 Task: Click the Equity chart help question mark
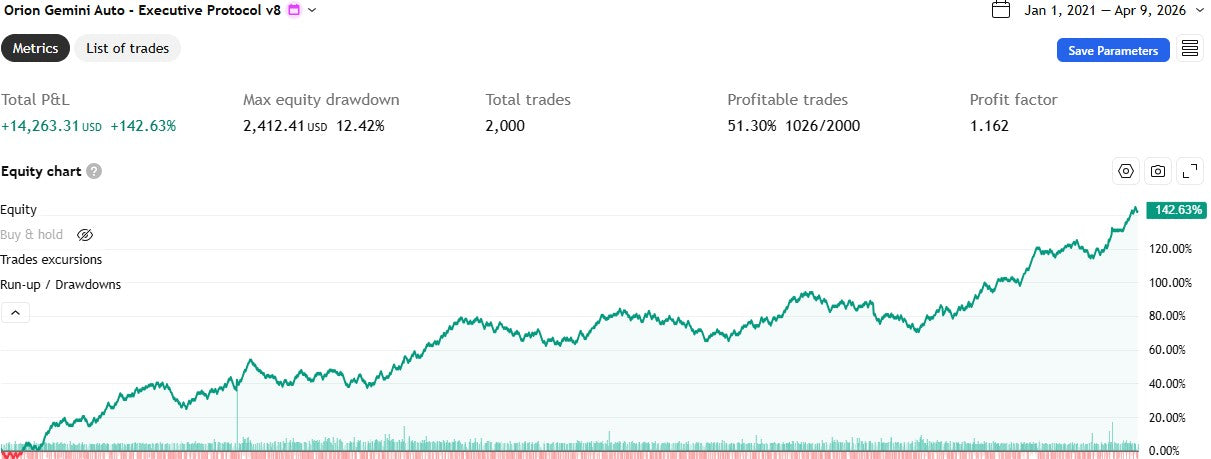click(x=94, y=171)
